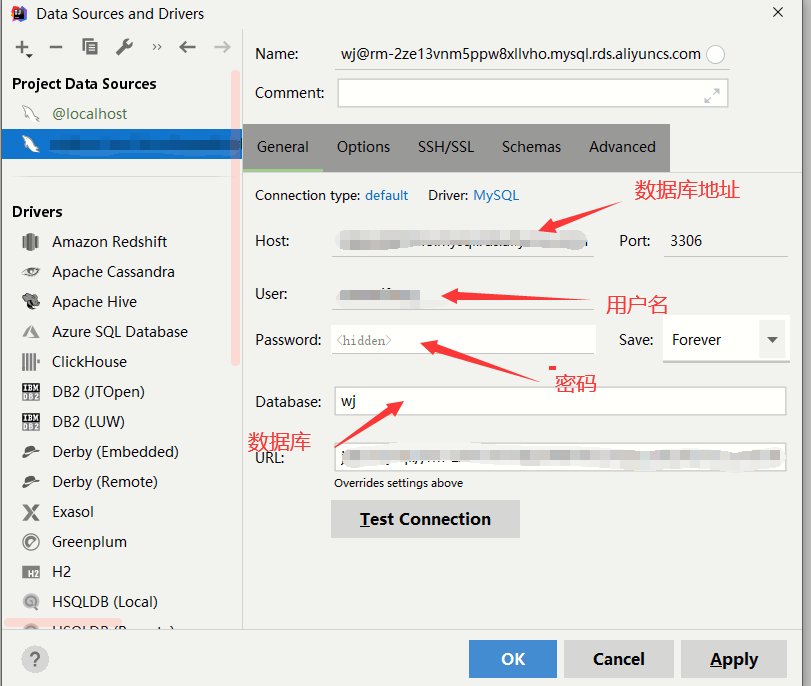Click the HSQLDB (Local) icon
The image size is (811, 686).
tap(31, 602)
